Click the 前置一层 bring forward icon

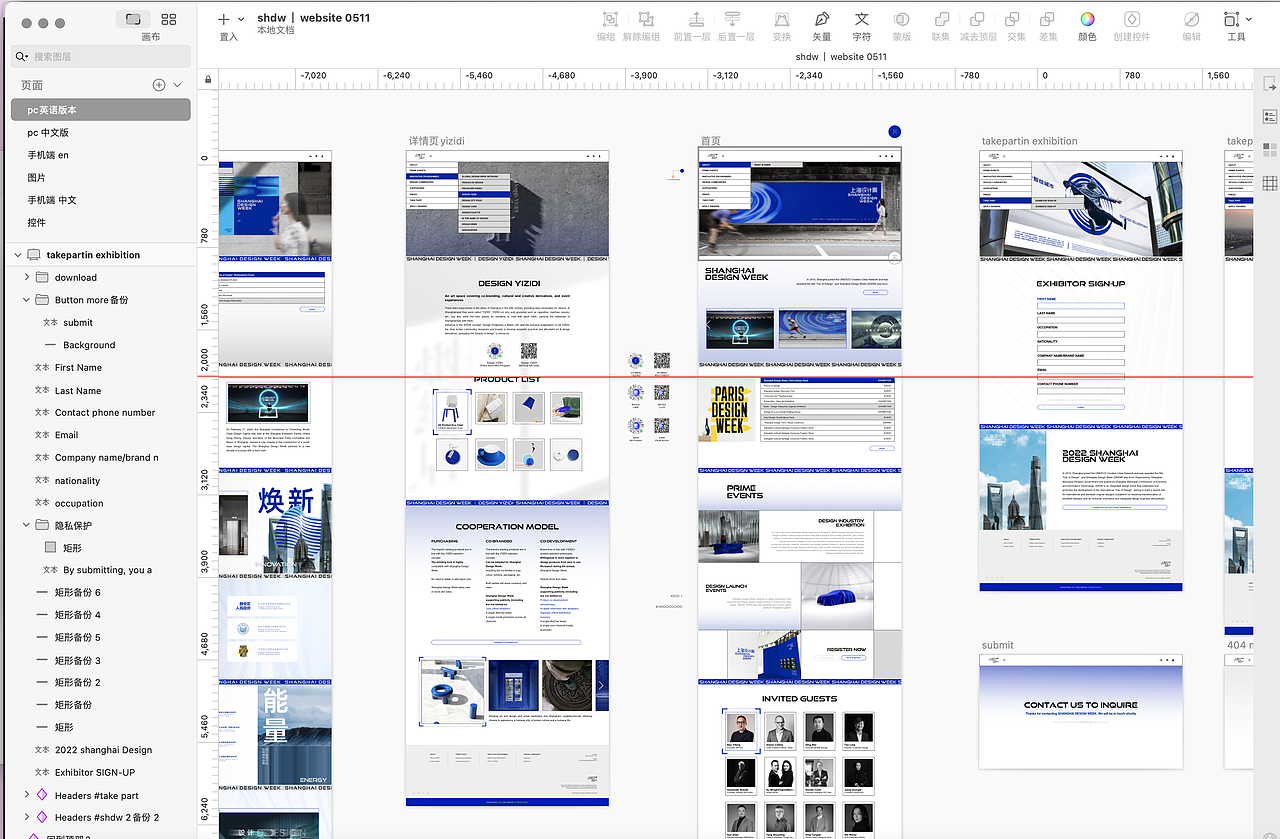point(697,19)
